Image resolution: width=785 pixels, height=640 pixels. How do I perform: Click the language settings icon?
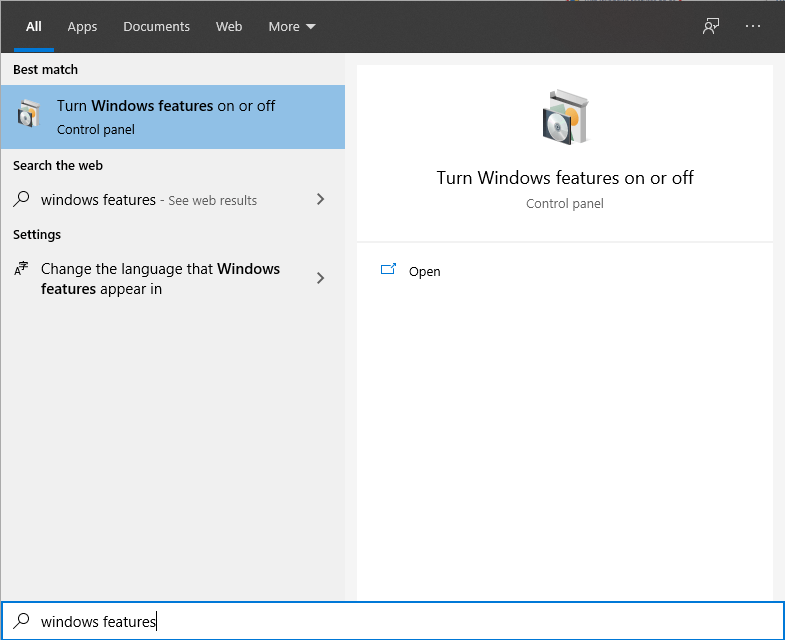point(21,269)
